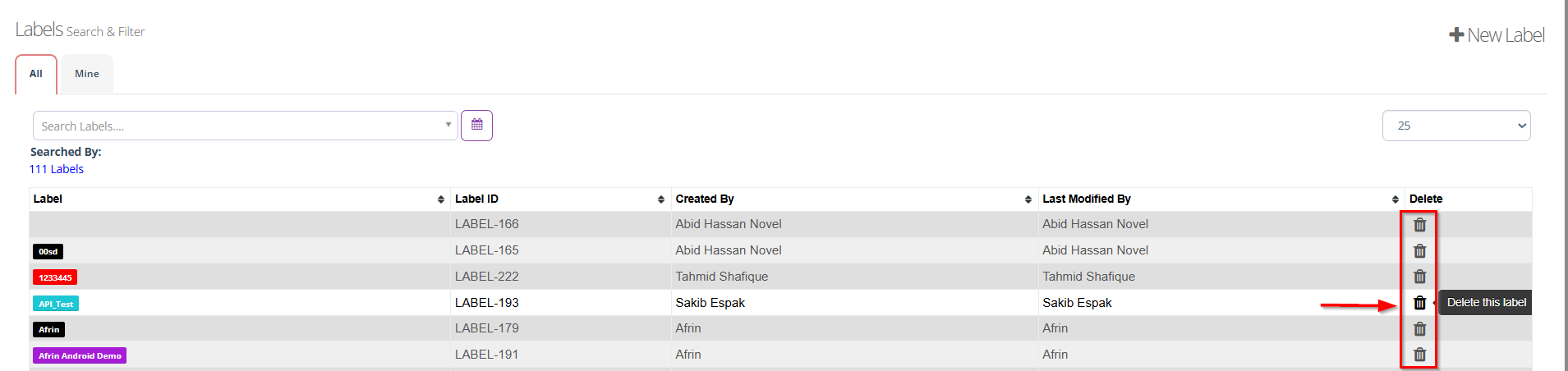Delete label LABEL-222 via trash icon

coord(1419,277)
